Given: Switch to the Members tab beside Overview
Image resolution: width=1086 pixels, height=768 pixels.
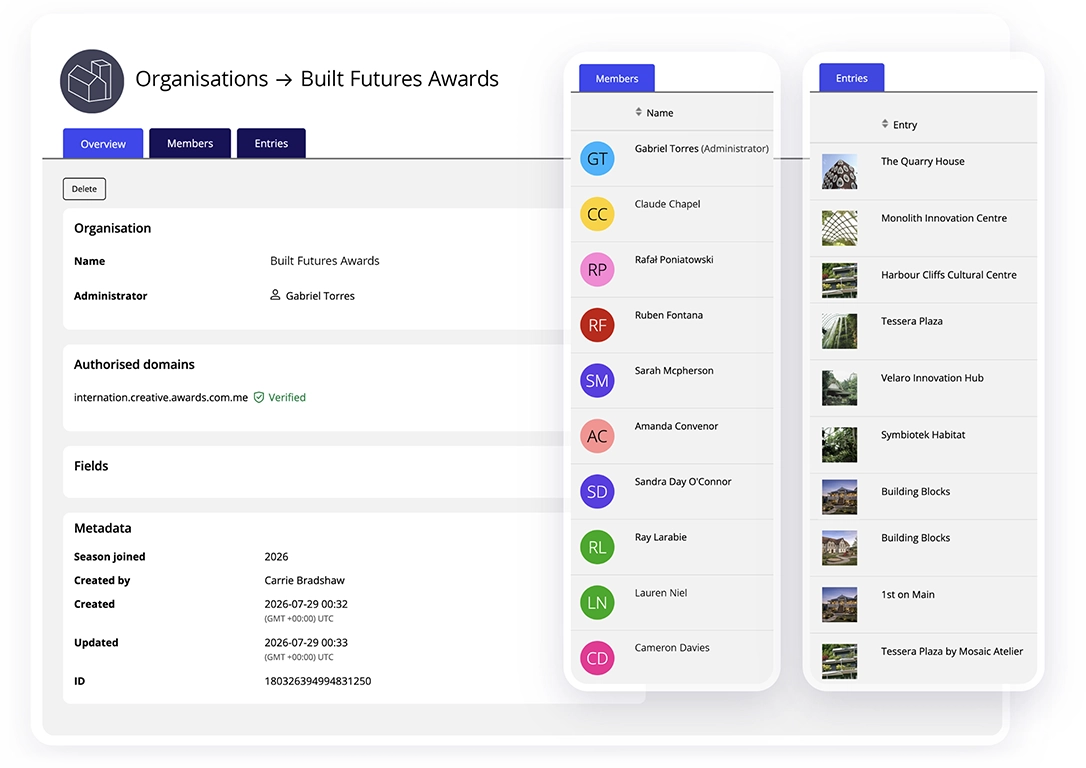Looking at the screenshot, I should pos(190,143).
